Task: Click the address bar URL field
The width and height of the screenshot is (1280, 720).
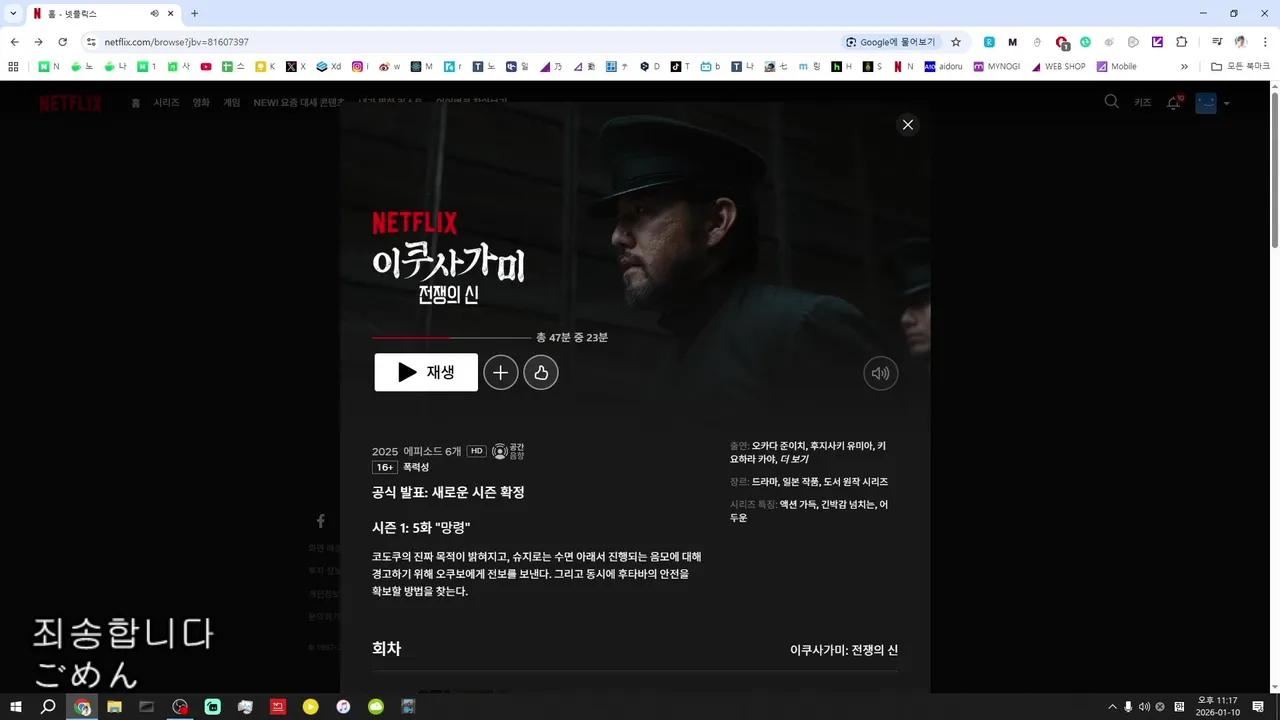Action: click(460, 42)
